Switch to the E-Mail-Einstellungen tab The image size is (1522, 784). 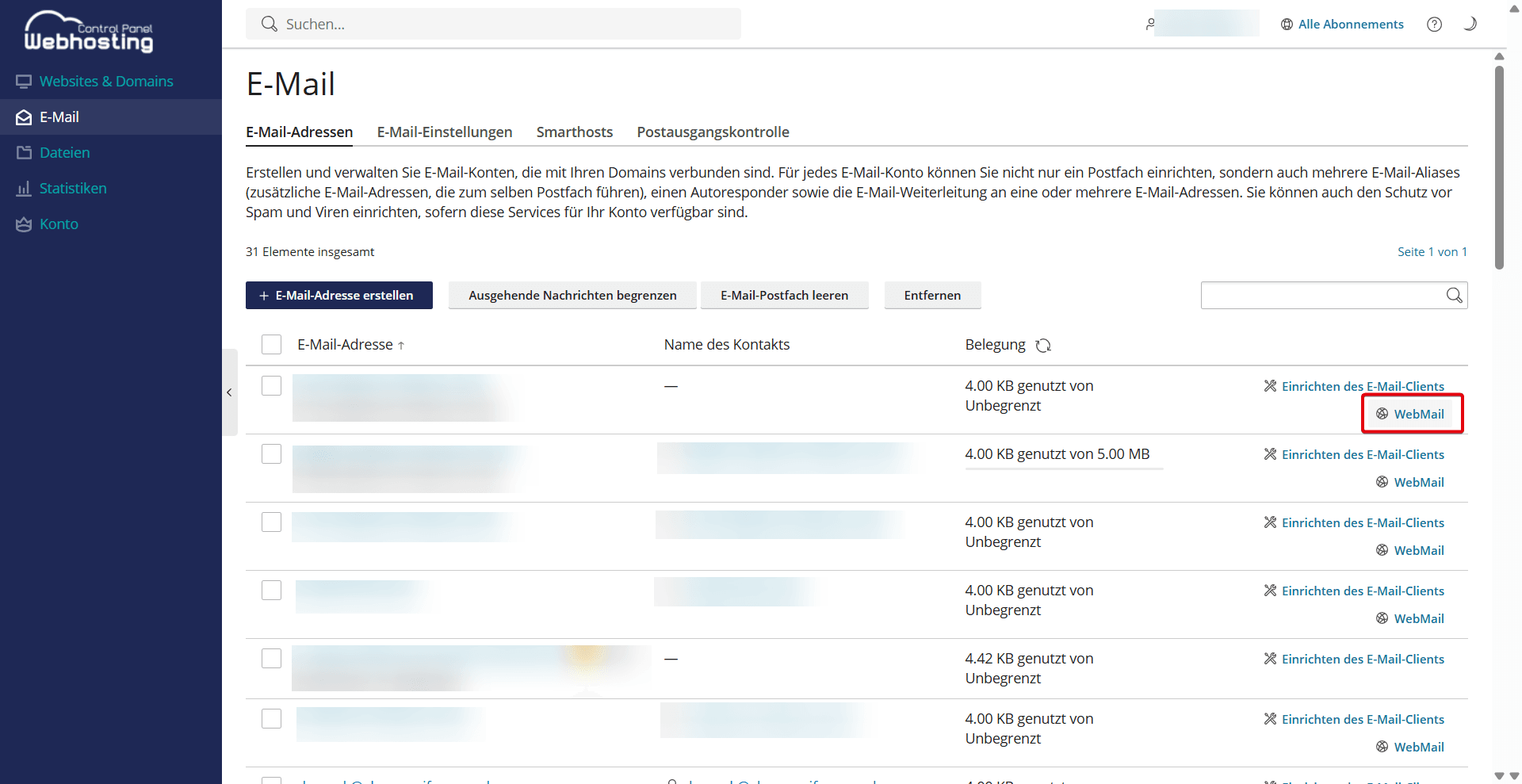tap(445, 132)
